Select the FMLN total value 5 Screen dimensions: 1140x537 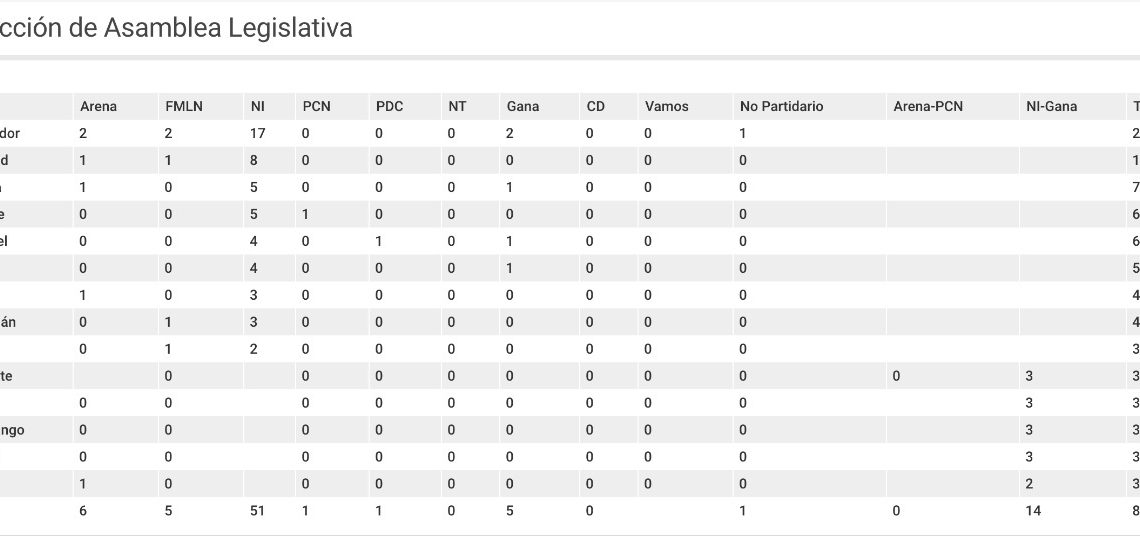169,511
